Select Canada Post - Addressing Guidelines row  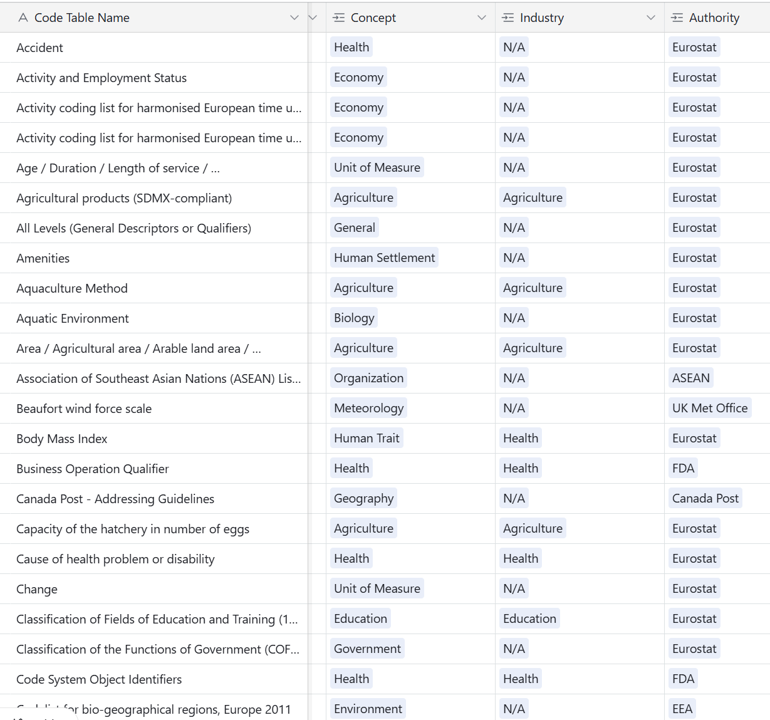pyautogui.click(x=115, y=499)
